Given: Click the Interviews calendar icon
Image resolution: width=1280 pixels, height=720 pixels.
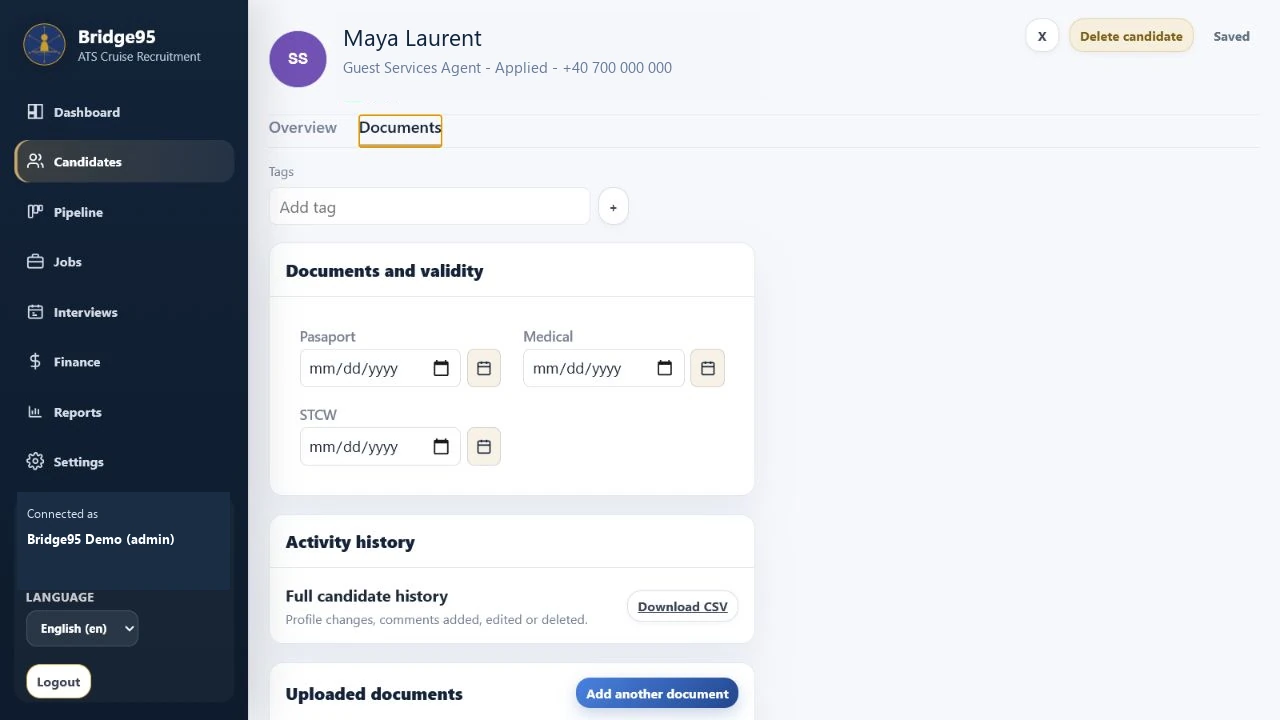Looking at the screenshot, I should point(35,312).
